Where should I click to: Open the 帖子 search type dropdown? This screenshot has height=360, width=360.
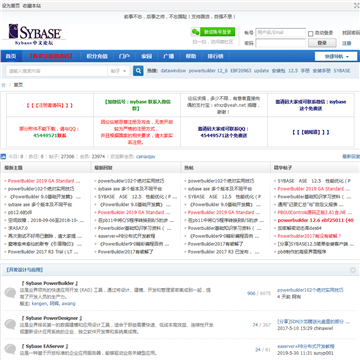[x=119, y=71]
